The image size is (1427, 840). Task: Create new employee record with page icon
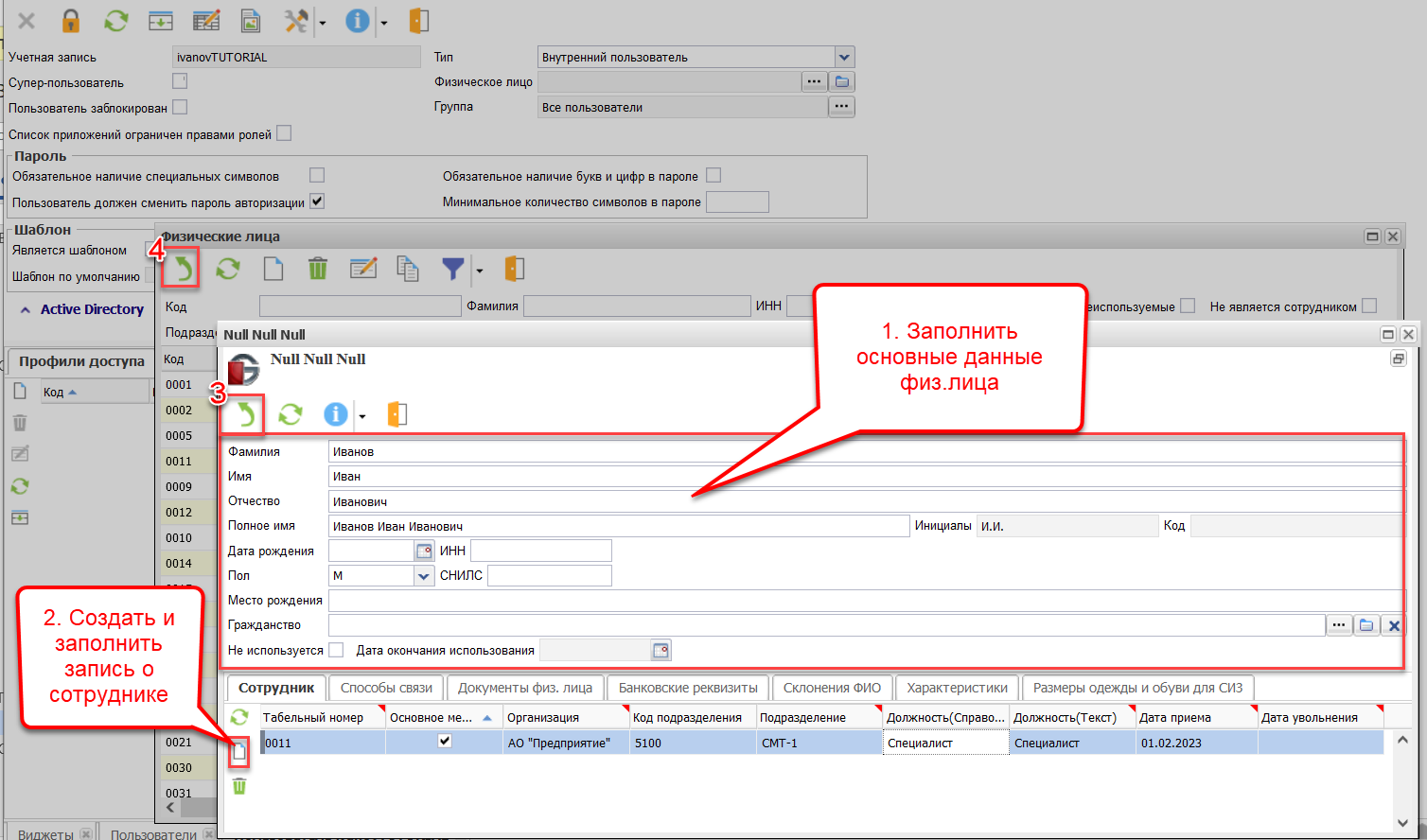pyautogui.click(x=239, y=752)
